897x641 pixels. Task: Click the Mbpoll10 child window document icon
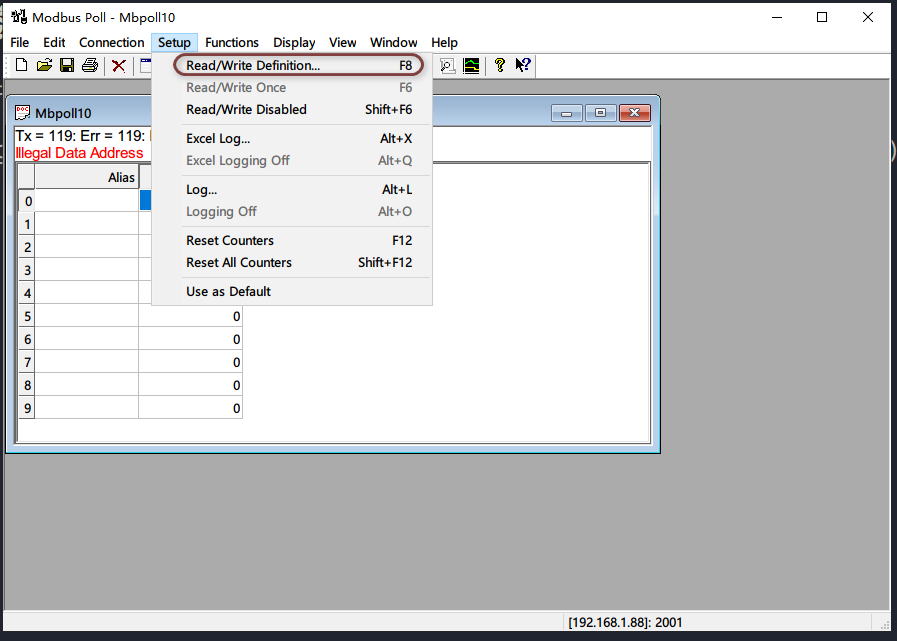[22, 112]
